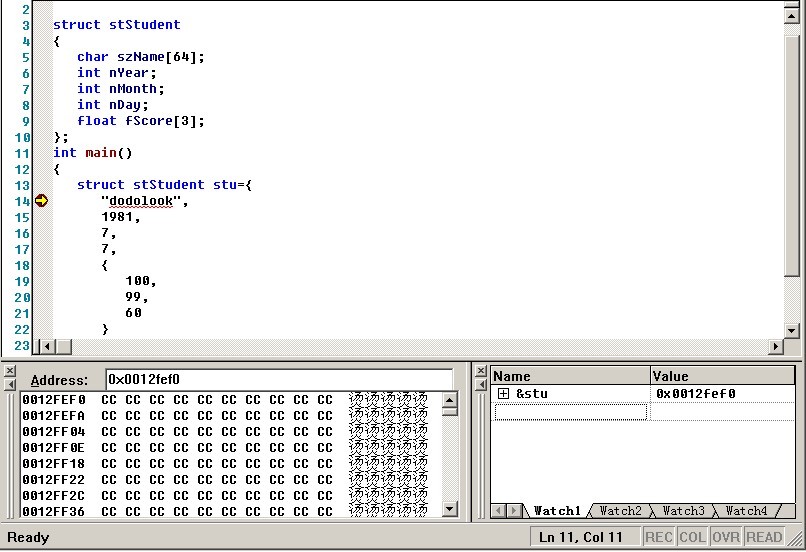This screenshot has height=552, width=806.
Task: Click the Name column header
Action: [x=568, y=376]
